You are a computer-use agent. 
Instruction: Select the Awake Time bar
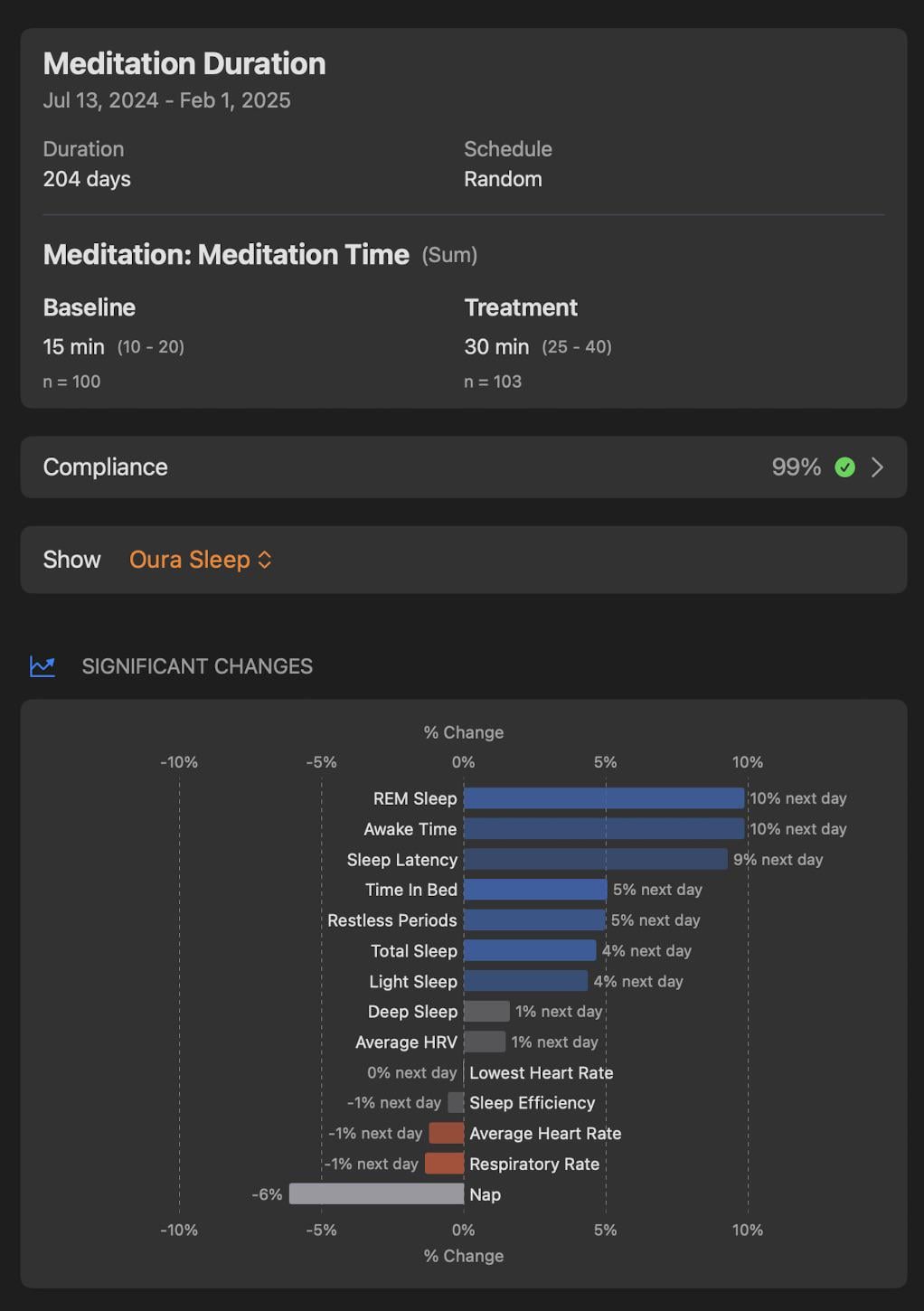[603, 829]
